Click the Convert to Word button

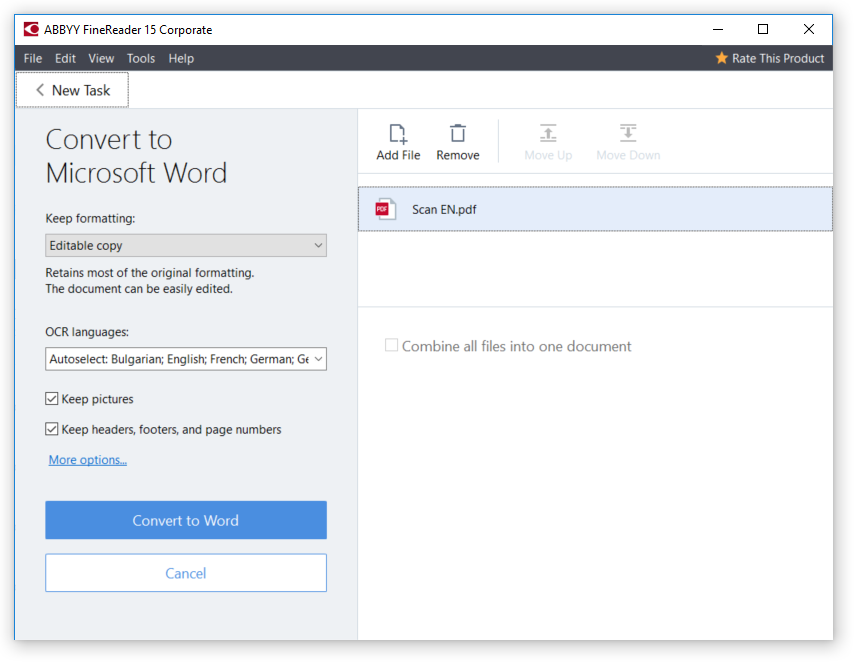186,521
